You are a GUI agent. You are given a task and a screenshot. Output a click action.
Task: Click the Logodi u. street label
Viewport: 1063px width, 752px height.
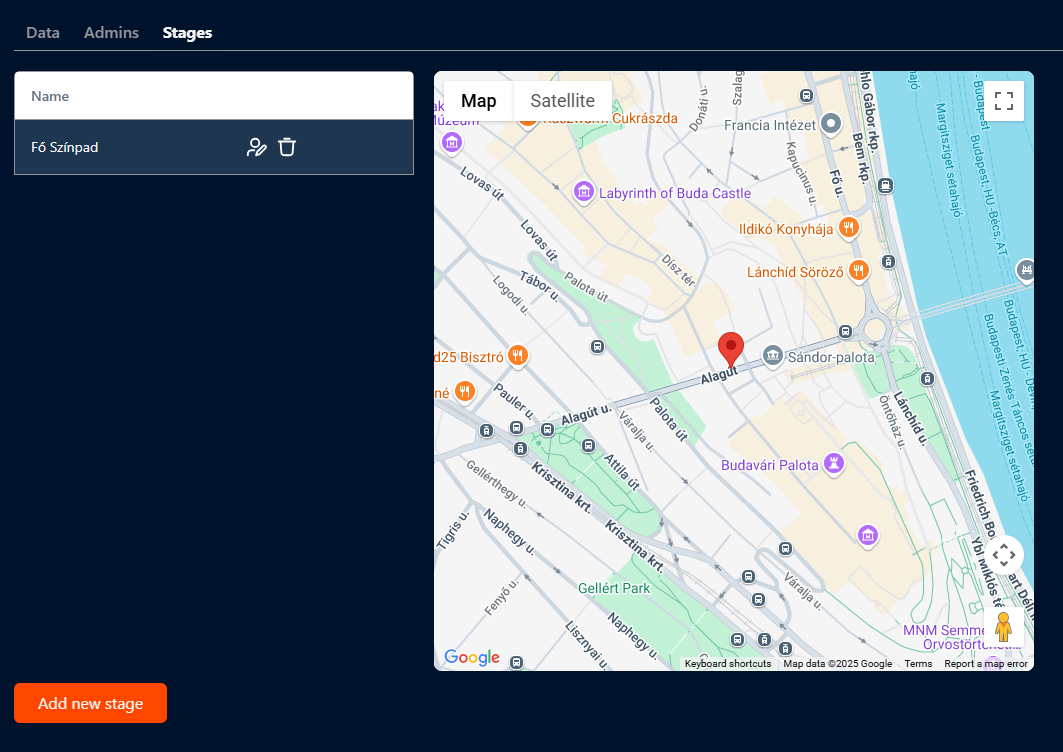(x=510, y=295)
